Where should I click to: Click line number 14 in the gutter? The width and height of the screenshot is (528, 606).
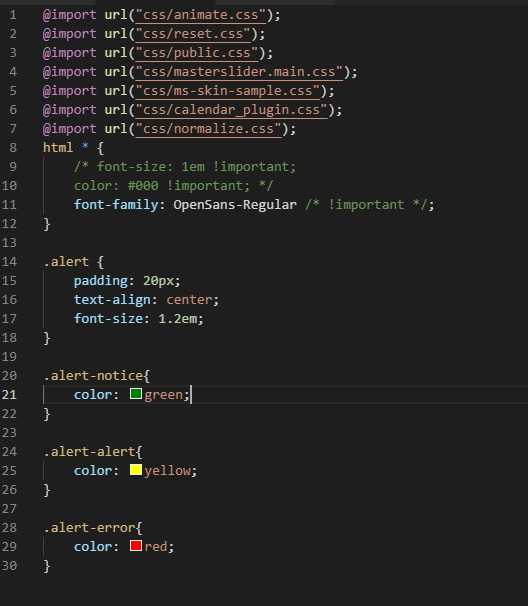click(9, 262)
